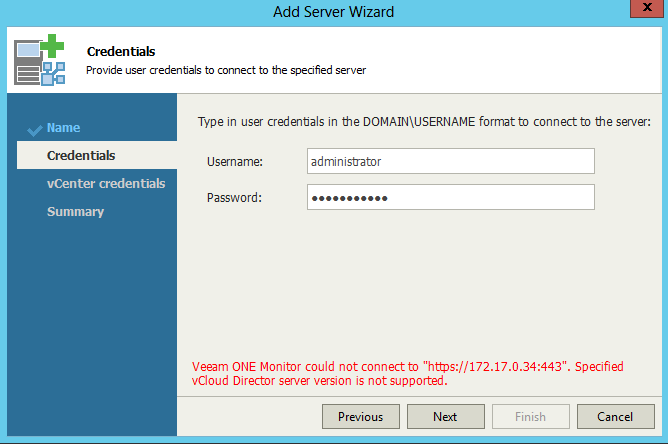Click into the Password field

coord(451,197)
